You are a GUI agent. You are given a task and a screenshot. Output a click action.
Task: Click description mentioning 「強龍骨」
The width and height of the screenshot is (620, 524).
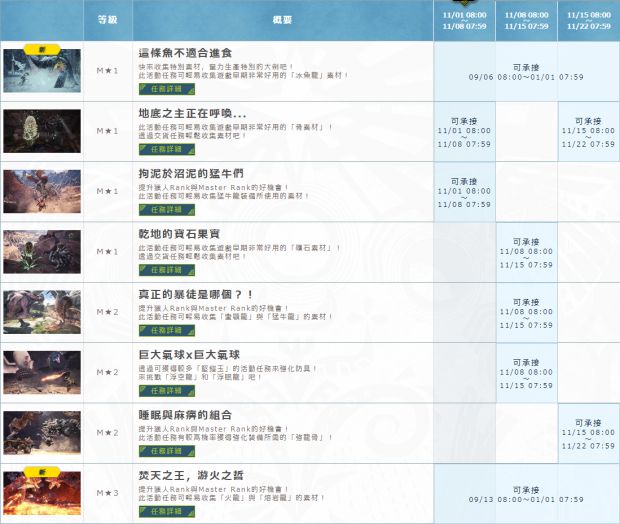[235, 433]
